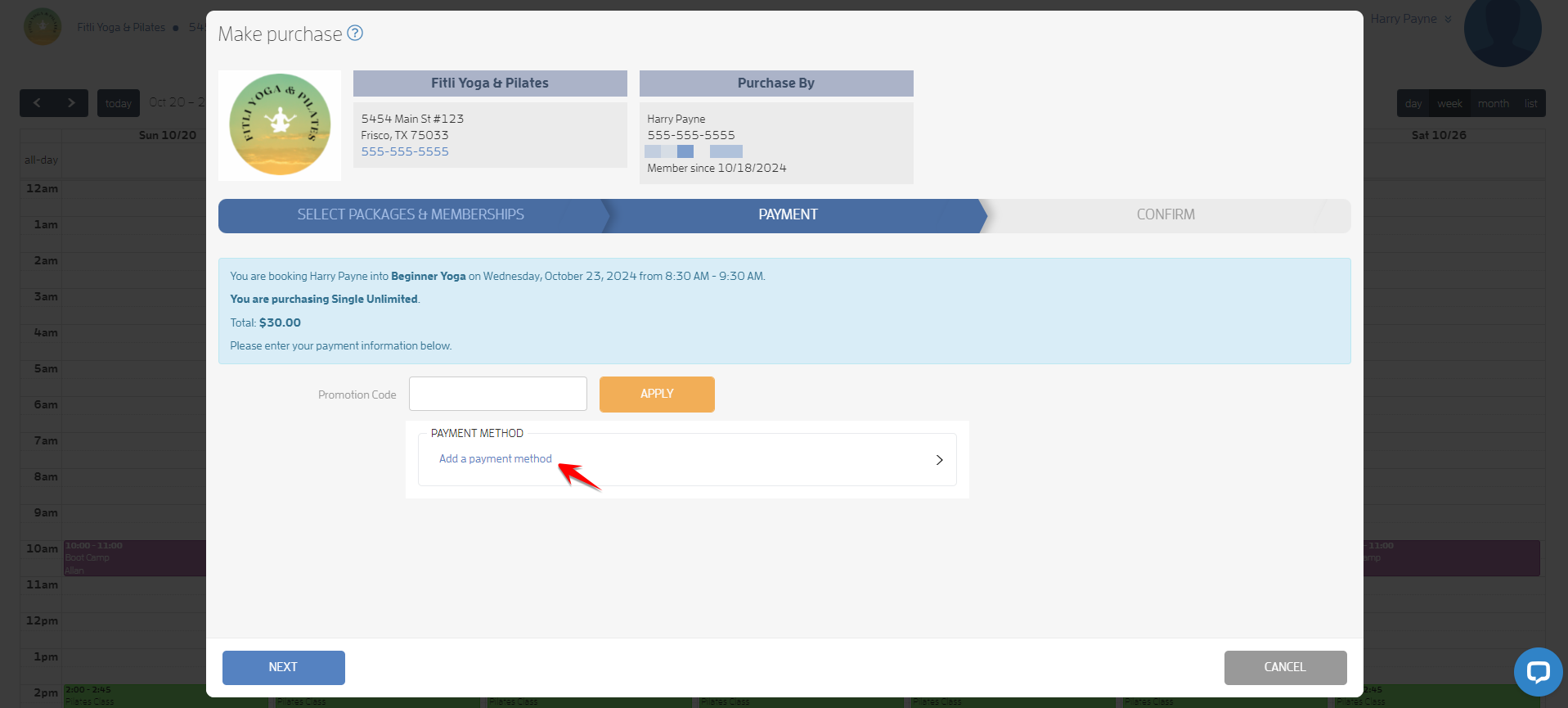
Task: Click the Promotion Code input field
Action: click(498, 394)
